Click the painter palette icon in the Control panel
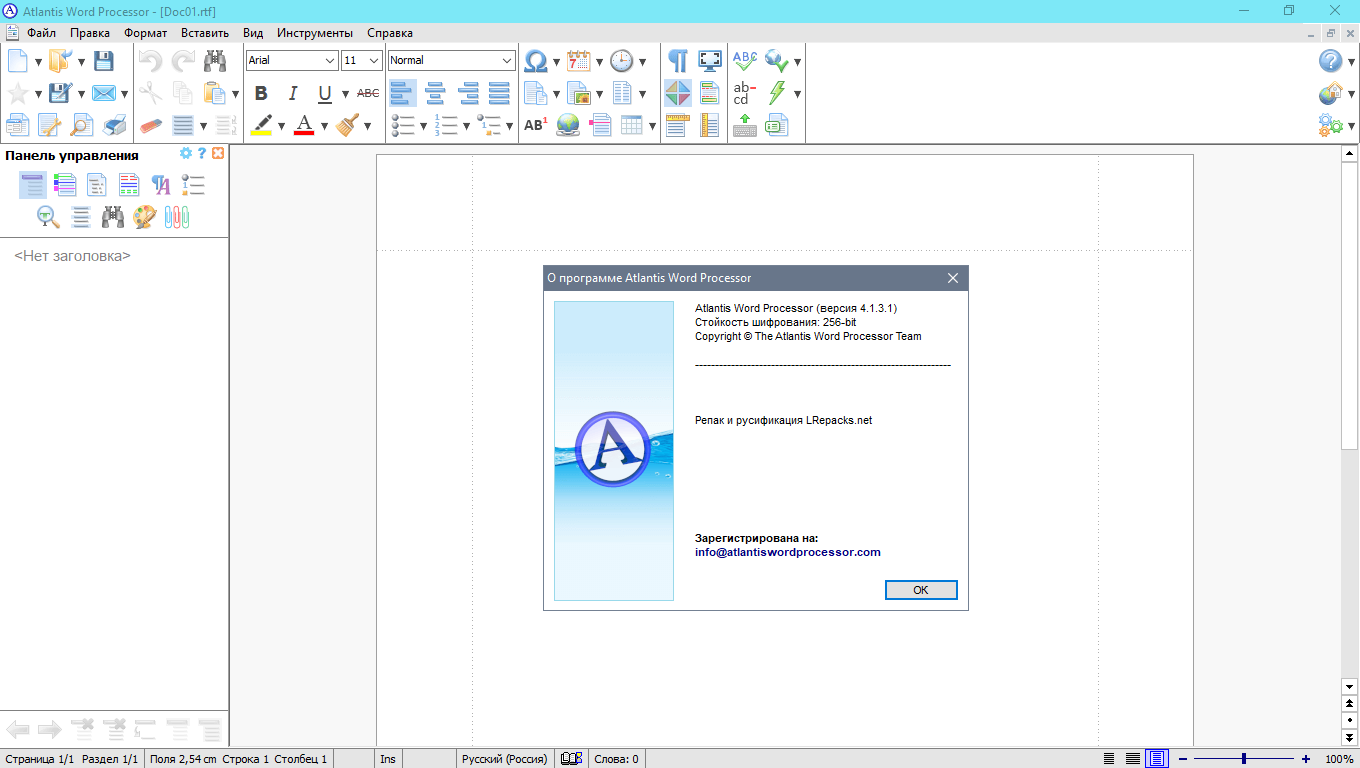1360x768 pixels. tap(145, 217)
